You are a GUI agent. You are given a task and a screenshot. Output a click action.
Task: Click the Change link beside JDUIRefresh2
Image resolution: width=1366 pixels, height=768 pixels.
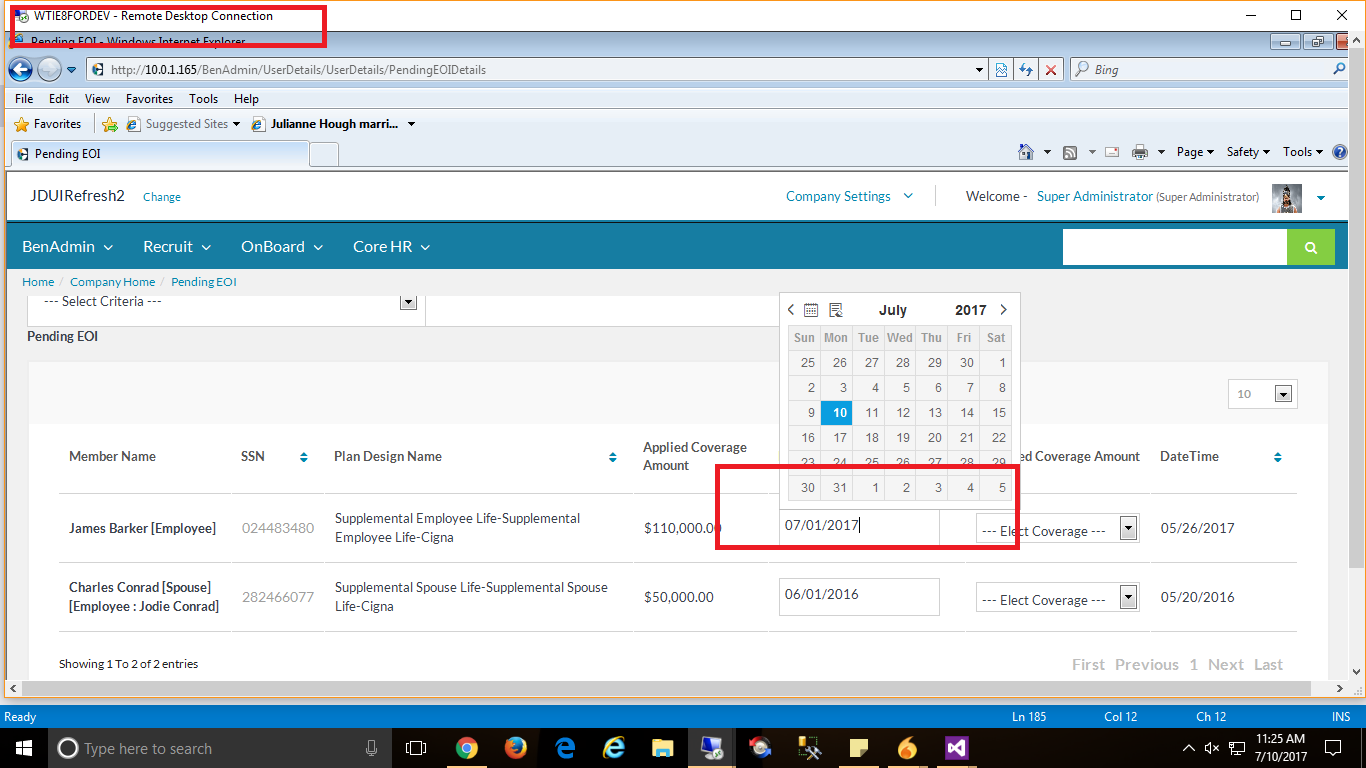click(x=161, y=197)
